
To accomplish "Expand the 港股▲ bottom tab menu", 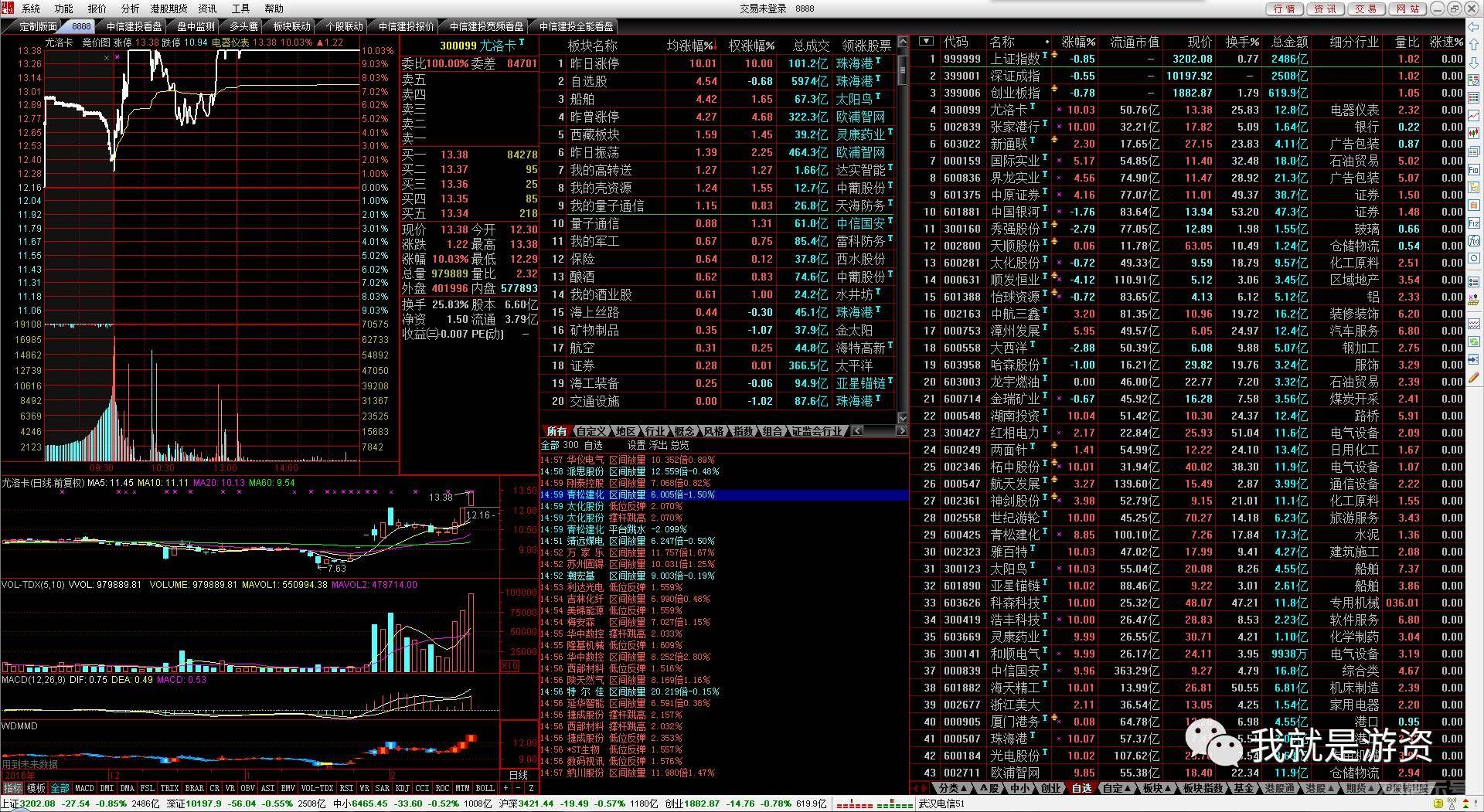I will click(x=1320, y=788).
